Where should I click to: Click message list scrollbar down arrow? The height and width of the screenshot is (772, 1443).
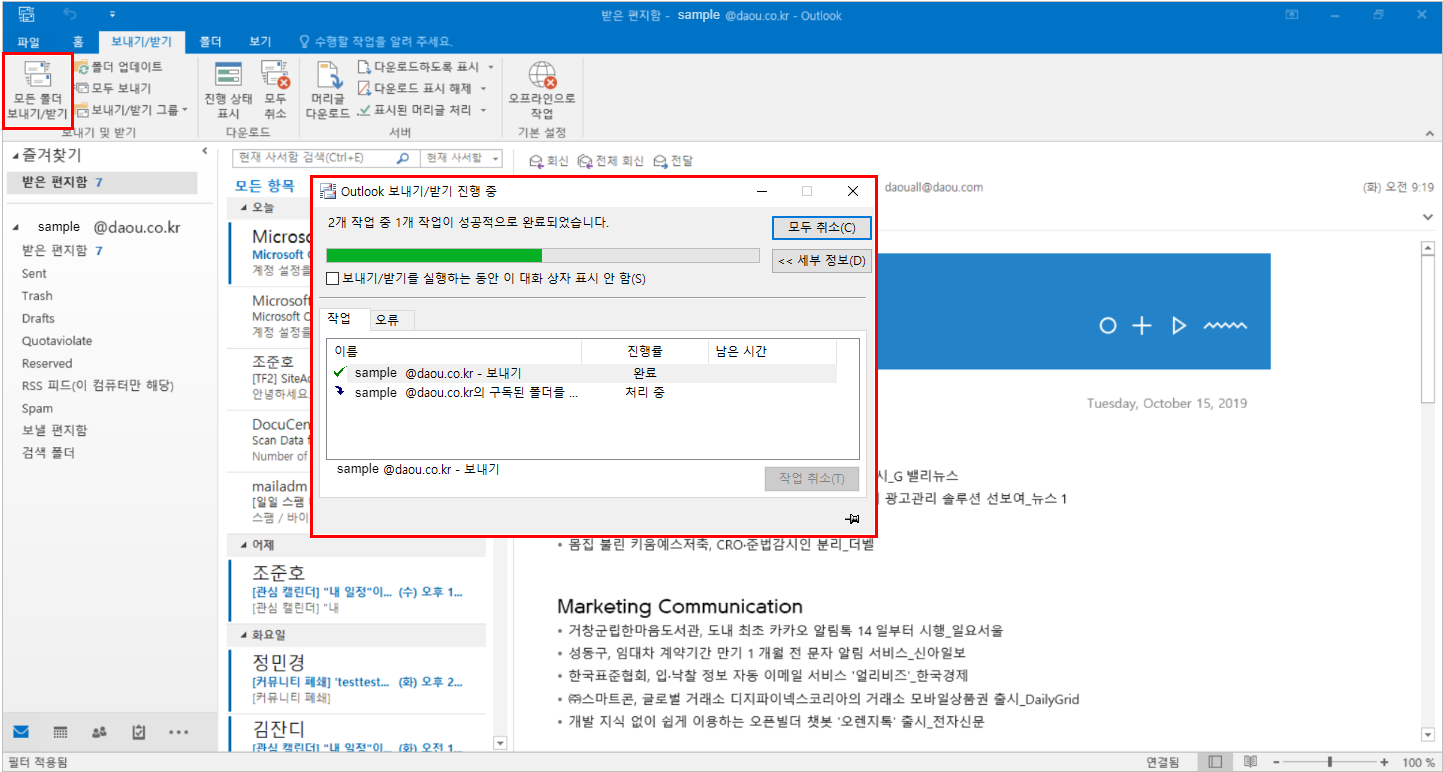point(501,743)
